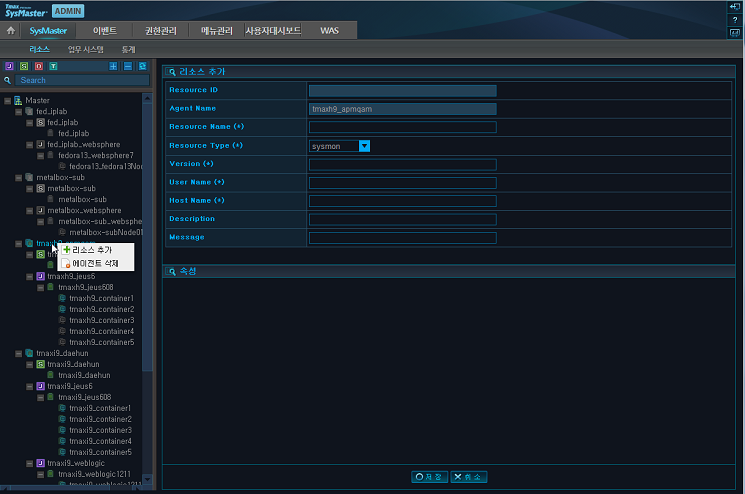
Task: Click the User Name input field
Action: click(x=402, y=183)
